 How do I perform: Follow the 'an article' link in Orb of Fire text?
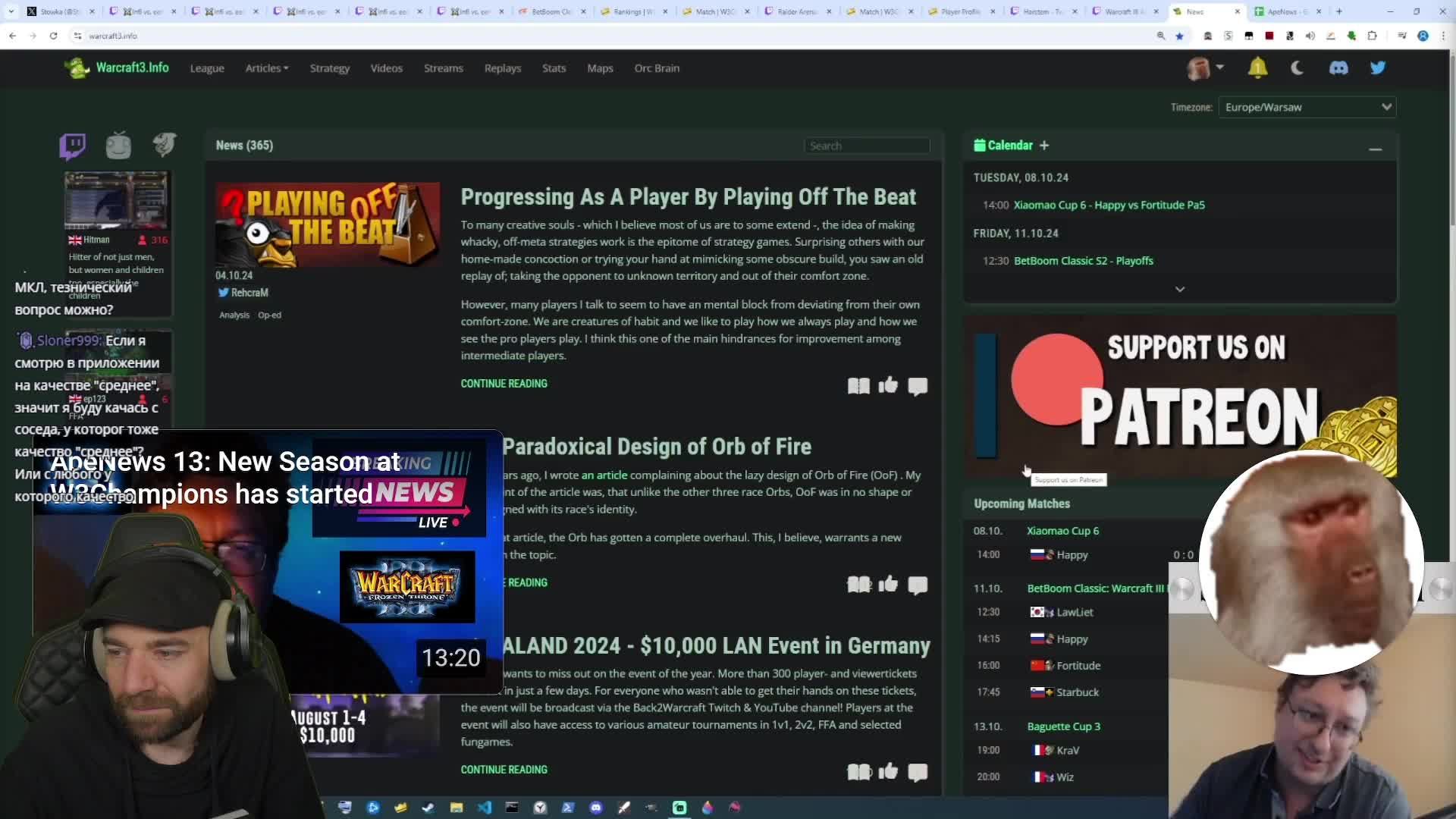[x=604, y=475]
